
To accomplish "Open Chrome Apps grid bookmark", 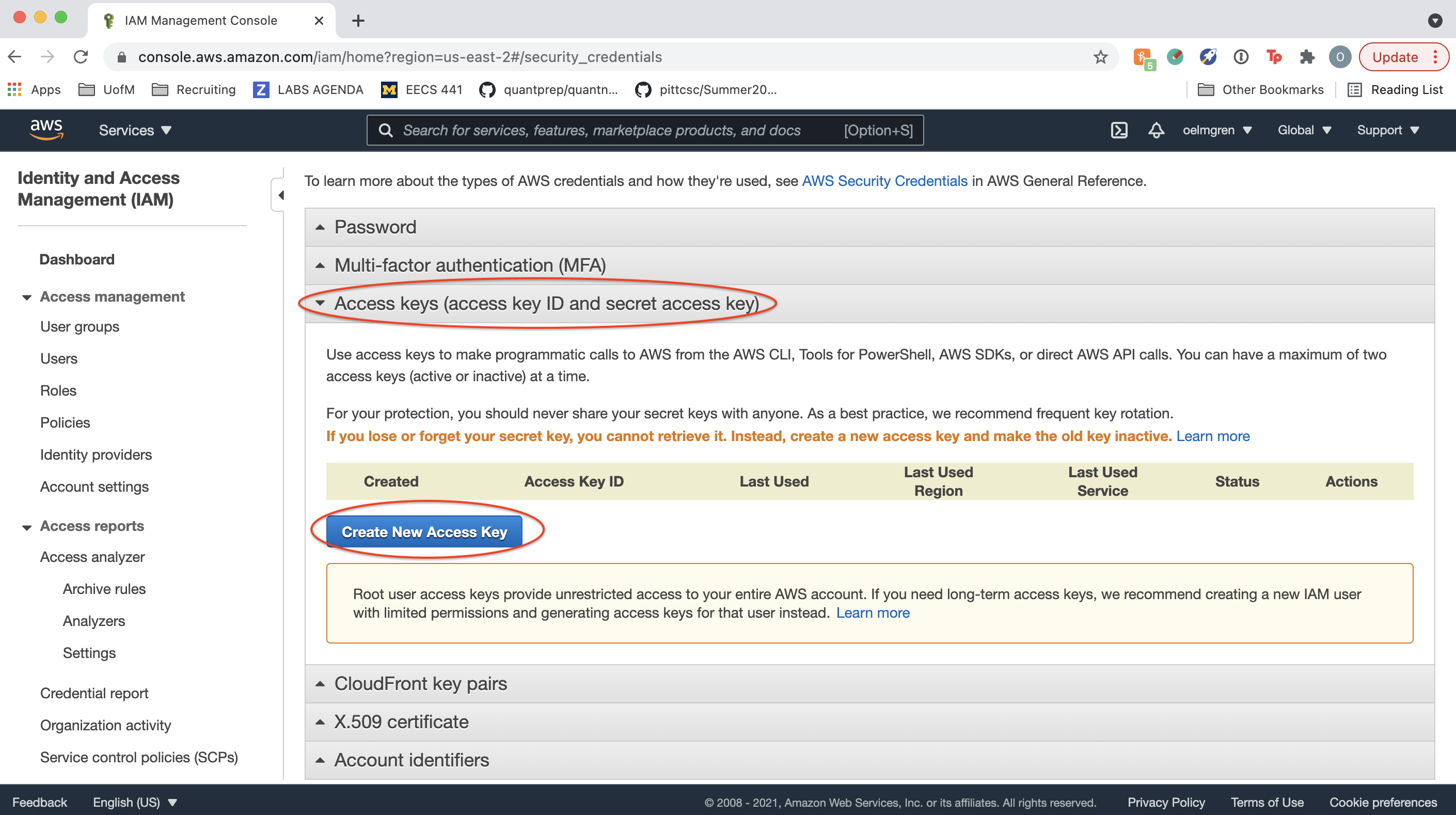I will tap(34, 90).
